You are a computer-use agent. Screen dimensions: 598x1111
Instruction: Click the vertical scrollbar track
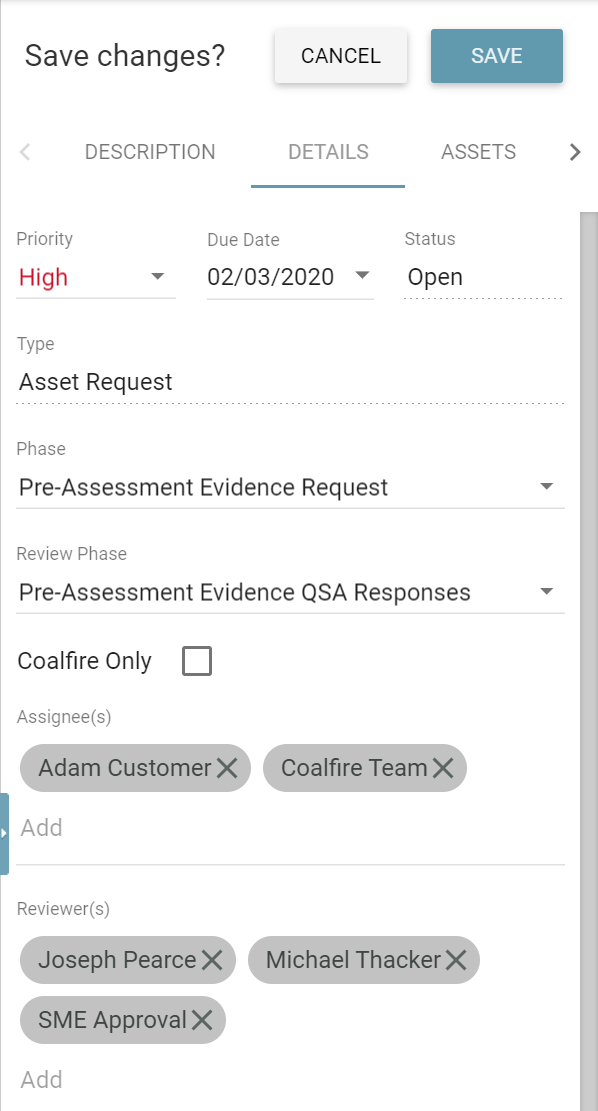point(588,661)
